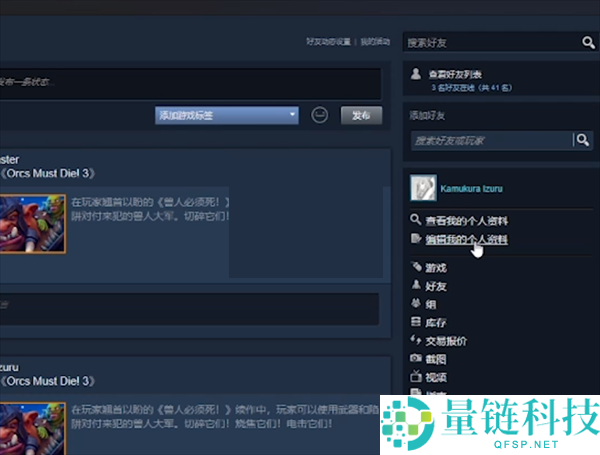Click the 好友 person icon in sidebar
This screenshot has width=600, height=455.
pyautogui.click(x=416, y=286)
